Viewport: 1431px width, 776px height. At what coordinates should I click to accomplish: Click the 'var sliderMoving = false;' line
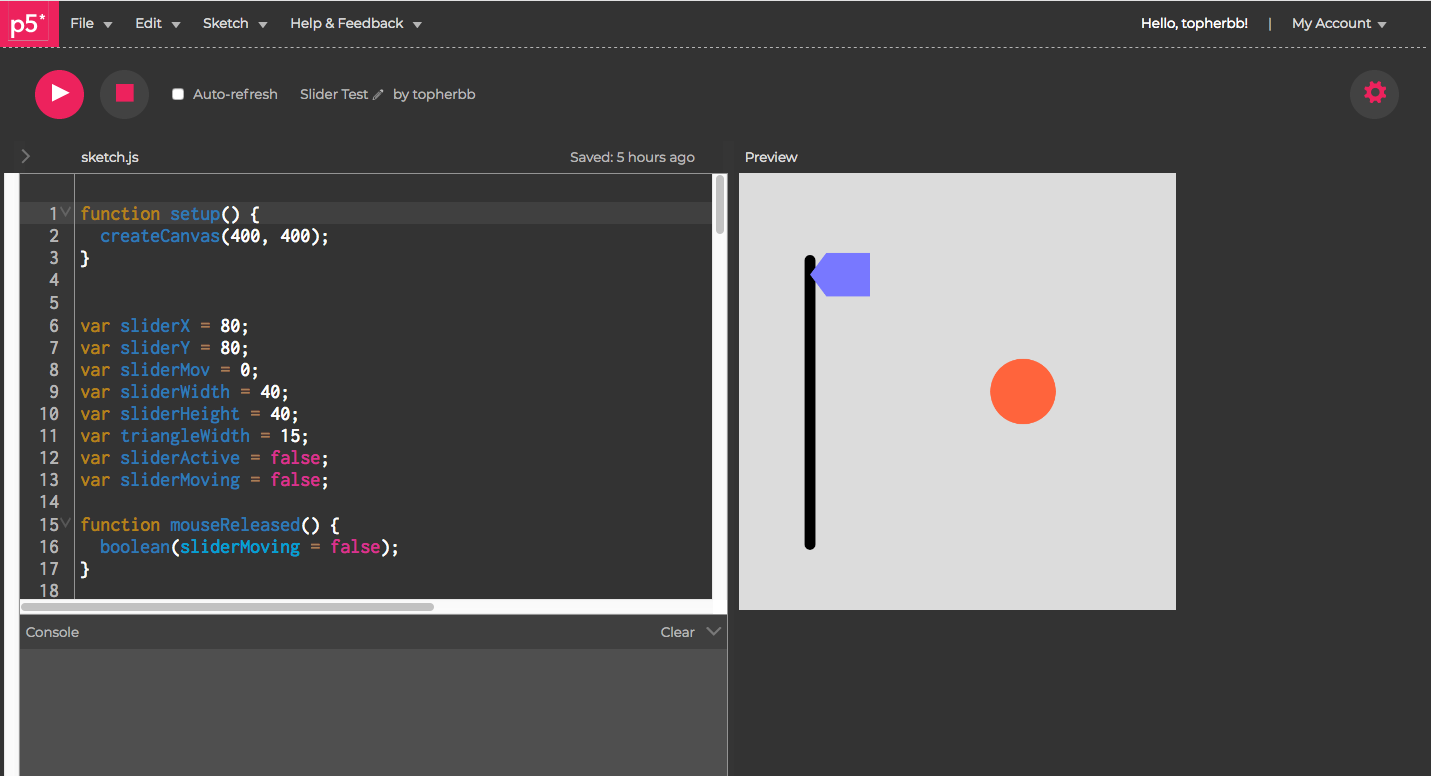(204, 480)
